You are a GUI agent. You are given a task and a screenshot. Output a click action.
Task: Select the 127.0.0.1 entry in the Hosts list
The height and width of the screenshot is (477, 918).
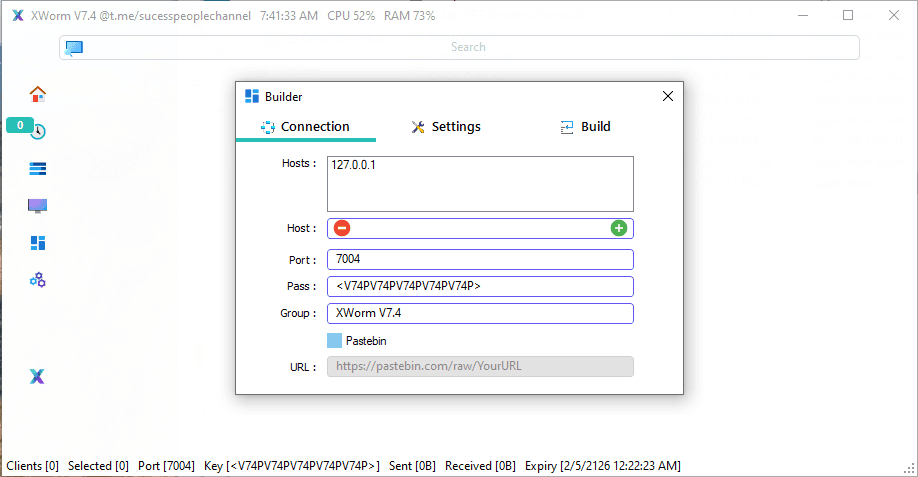tap(354, 165)
